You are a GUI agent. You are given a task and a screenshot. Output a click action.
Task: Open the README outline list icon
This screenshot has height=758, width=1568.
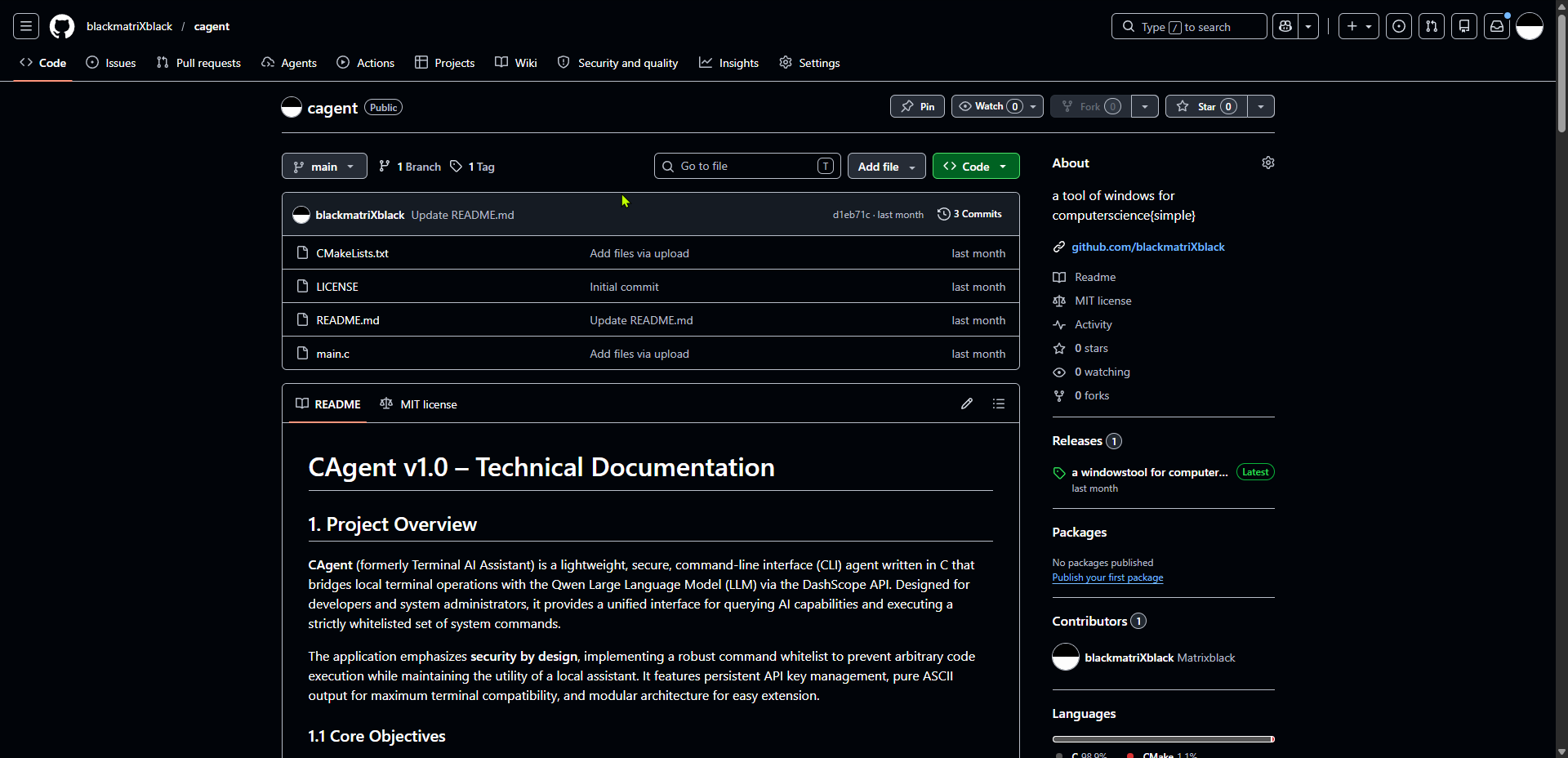tap(999, 404)
